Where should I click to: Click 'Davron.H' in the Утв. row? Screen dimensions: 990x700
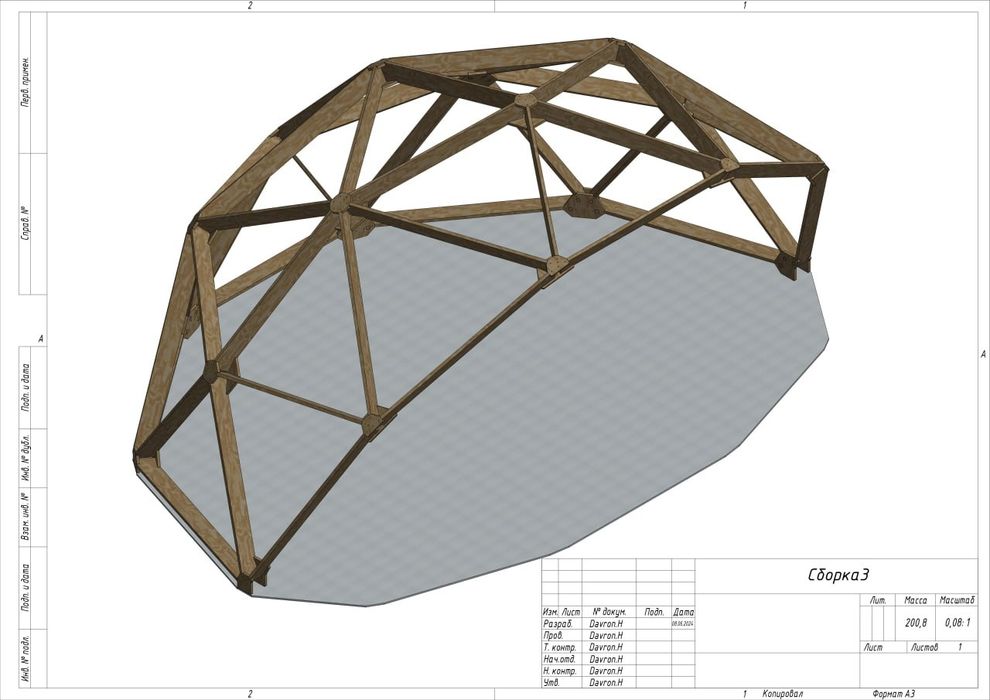(x=605, y=683)
